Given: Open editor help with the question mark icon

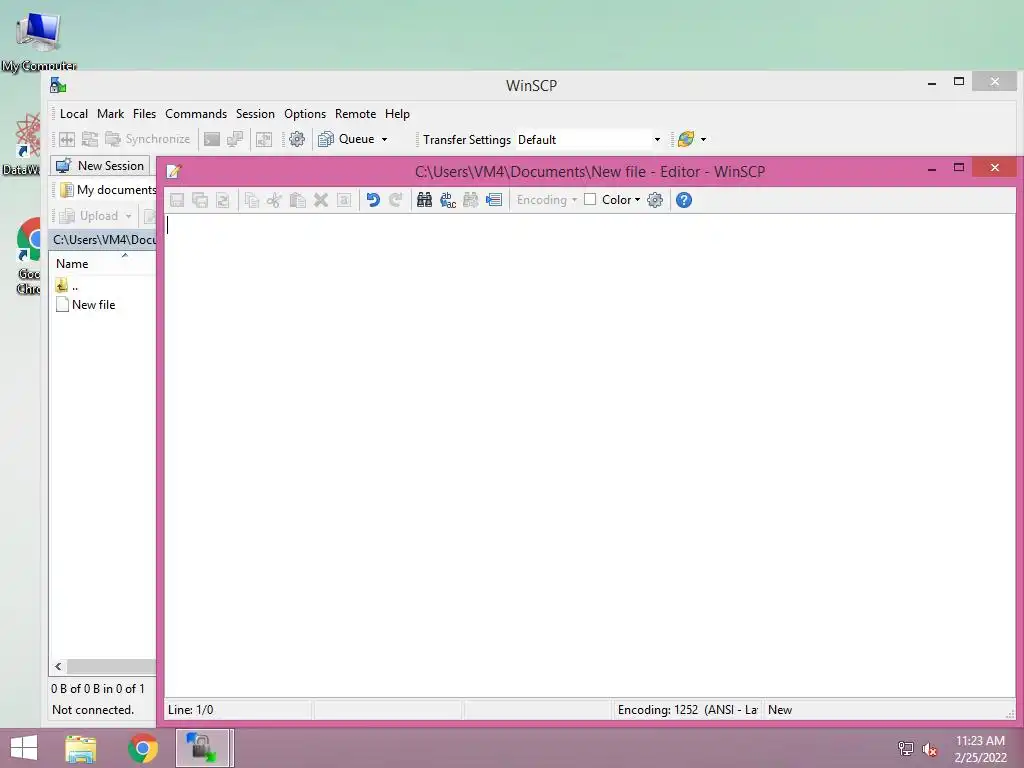Looking at the screenshot, I should (x=684, y=200).
